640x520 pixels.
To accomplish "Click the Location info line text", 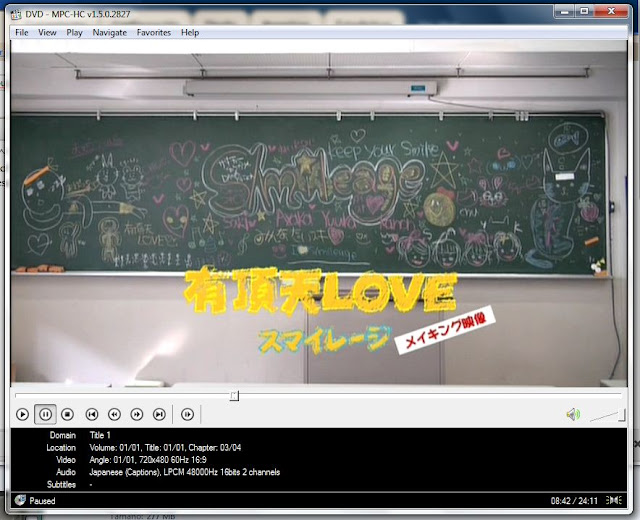I will pos(165,448).
